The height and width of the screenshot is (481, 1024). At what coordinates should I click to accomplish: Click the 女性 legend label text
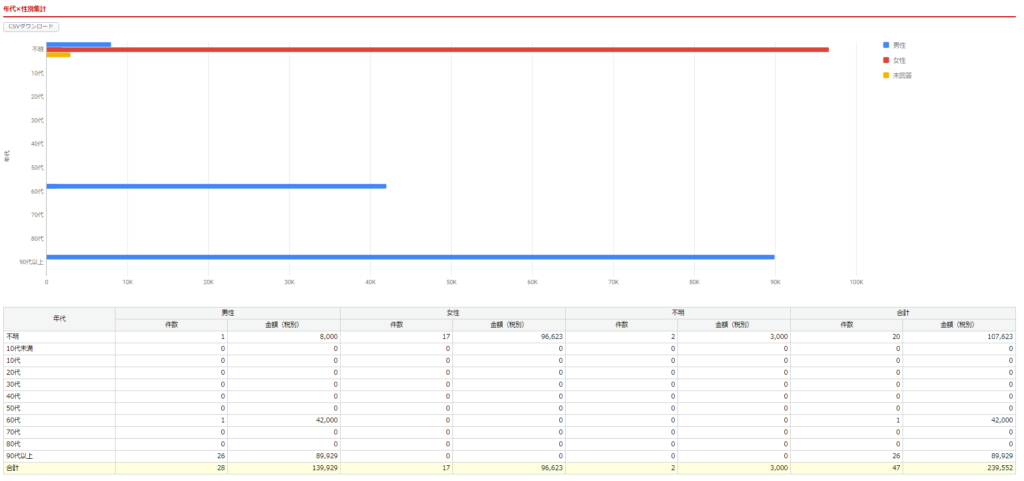coord(899,60)
